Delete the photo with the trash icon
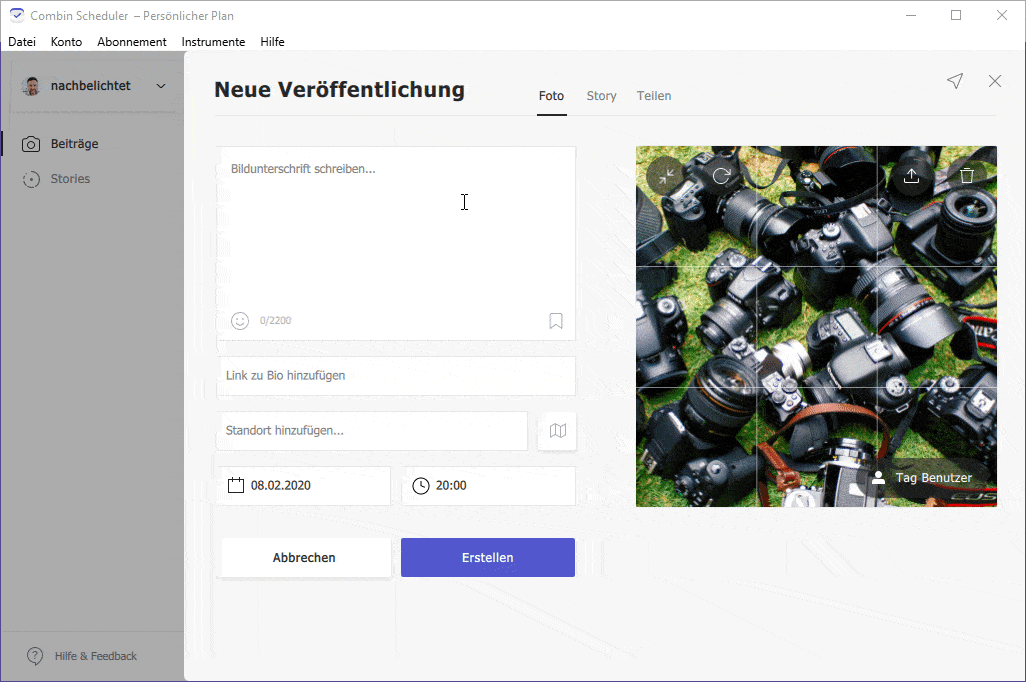 pyautogui.click(x=966, y=176)
